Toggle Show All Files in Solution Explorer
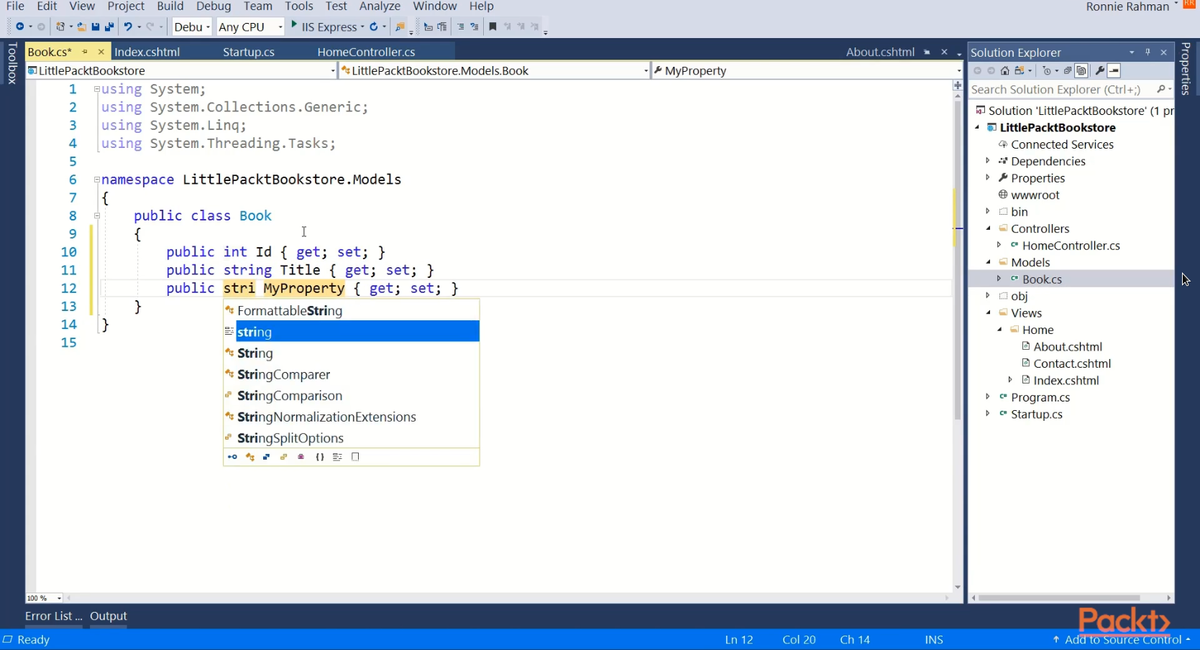This screenshot has width=1200, height=650. 1081,71
